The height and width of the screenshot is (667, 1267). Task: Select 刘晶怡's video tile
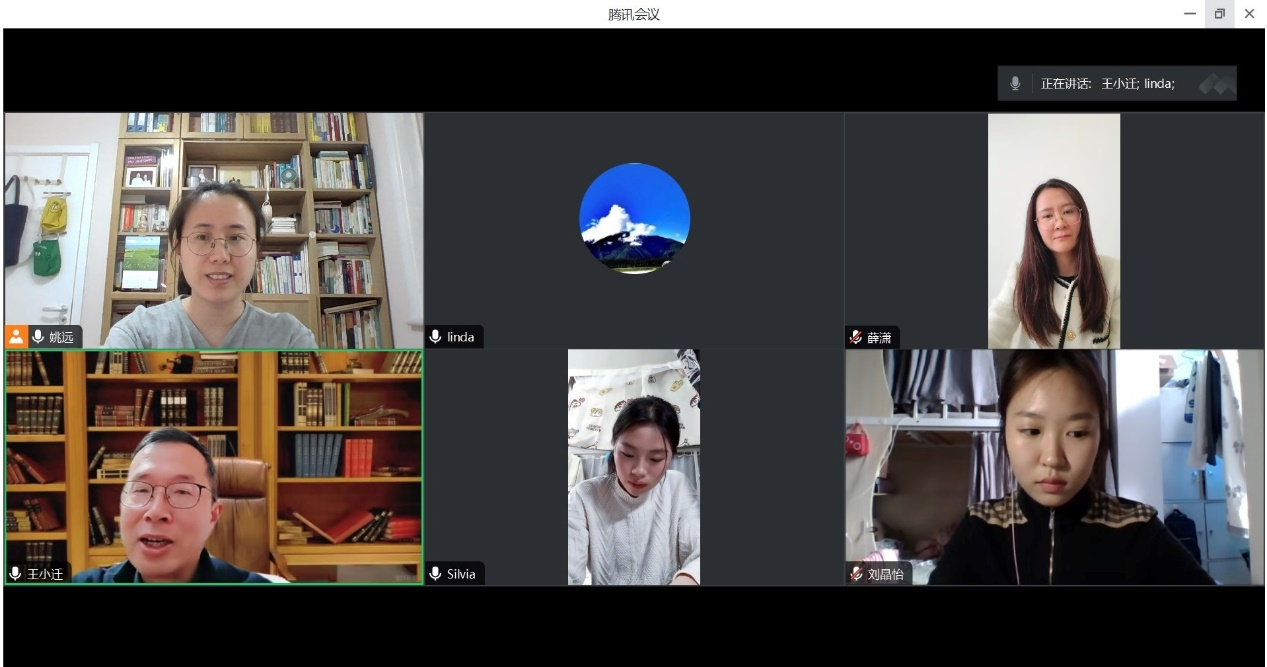(x=1053, y=466)
